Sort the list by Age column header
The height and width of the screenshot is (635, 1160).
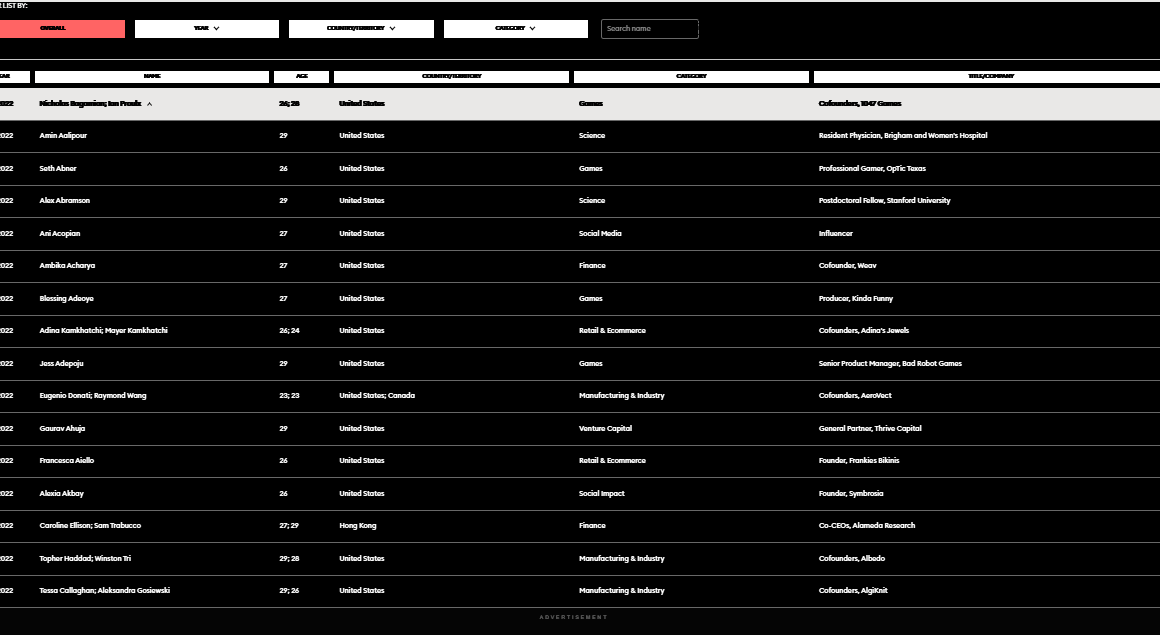[x=301, y=76]
